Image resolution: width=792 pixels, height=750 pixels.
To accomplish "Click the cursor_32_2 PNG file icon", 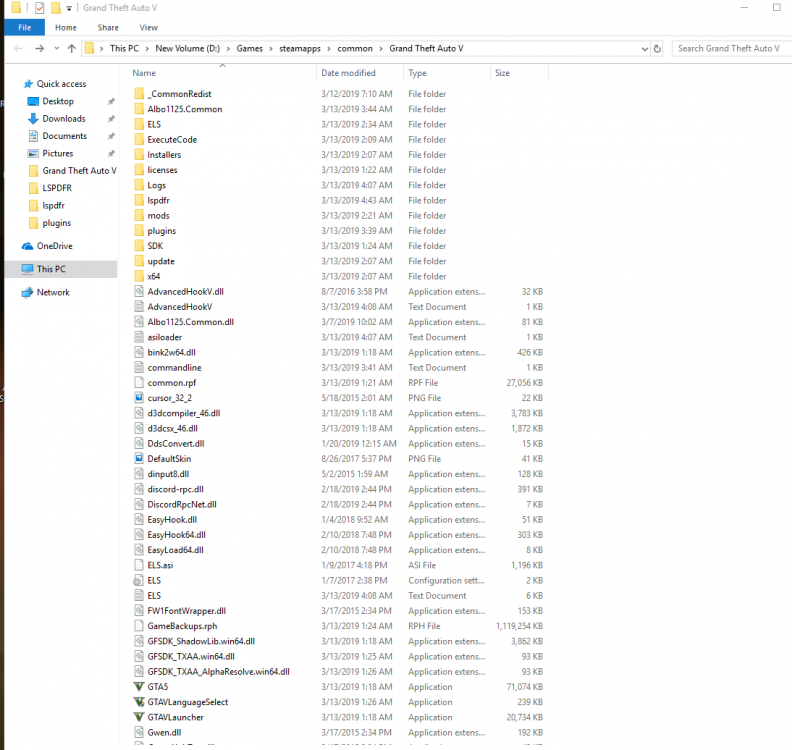I will point(139,397).
